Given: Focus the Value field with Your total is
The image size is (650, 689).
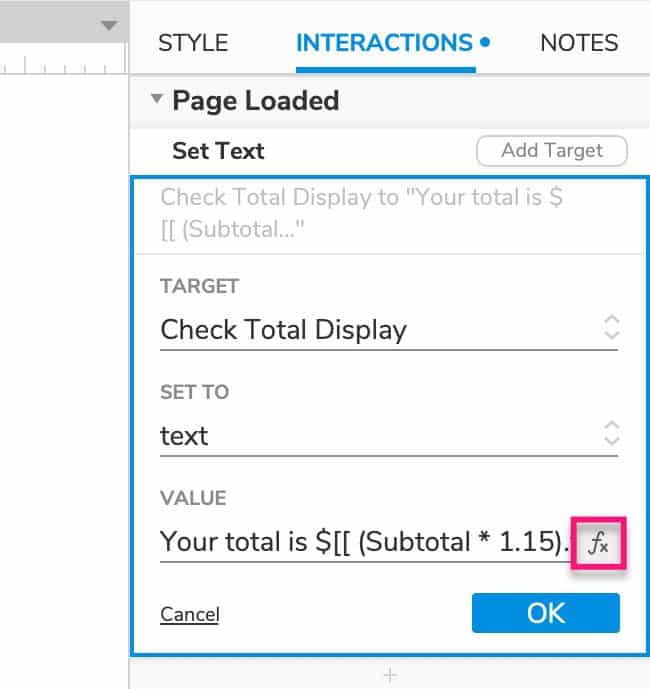Looking at the screenshot, I should coord(365,542).
